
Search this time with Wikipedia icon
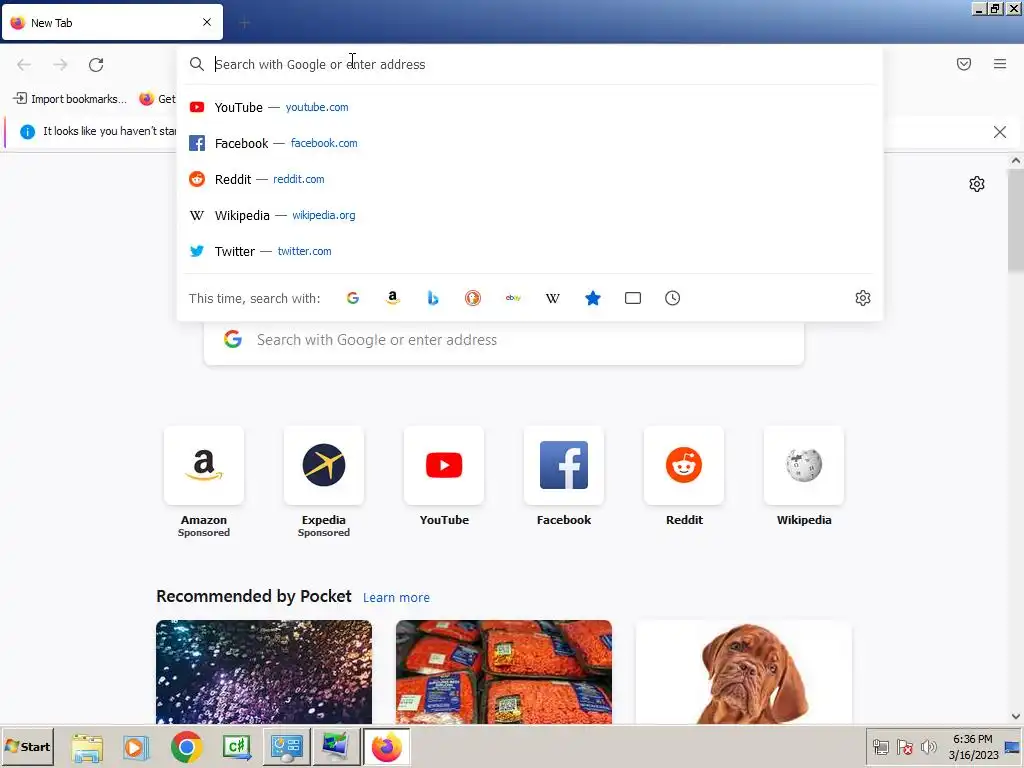(552, 298)
